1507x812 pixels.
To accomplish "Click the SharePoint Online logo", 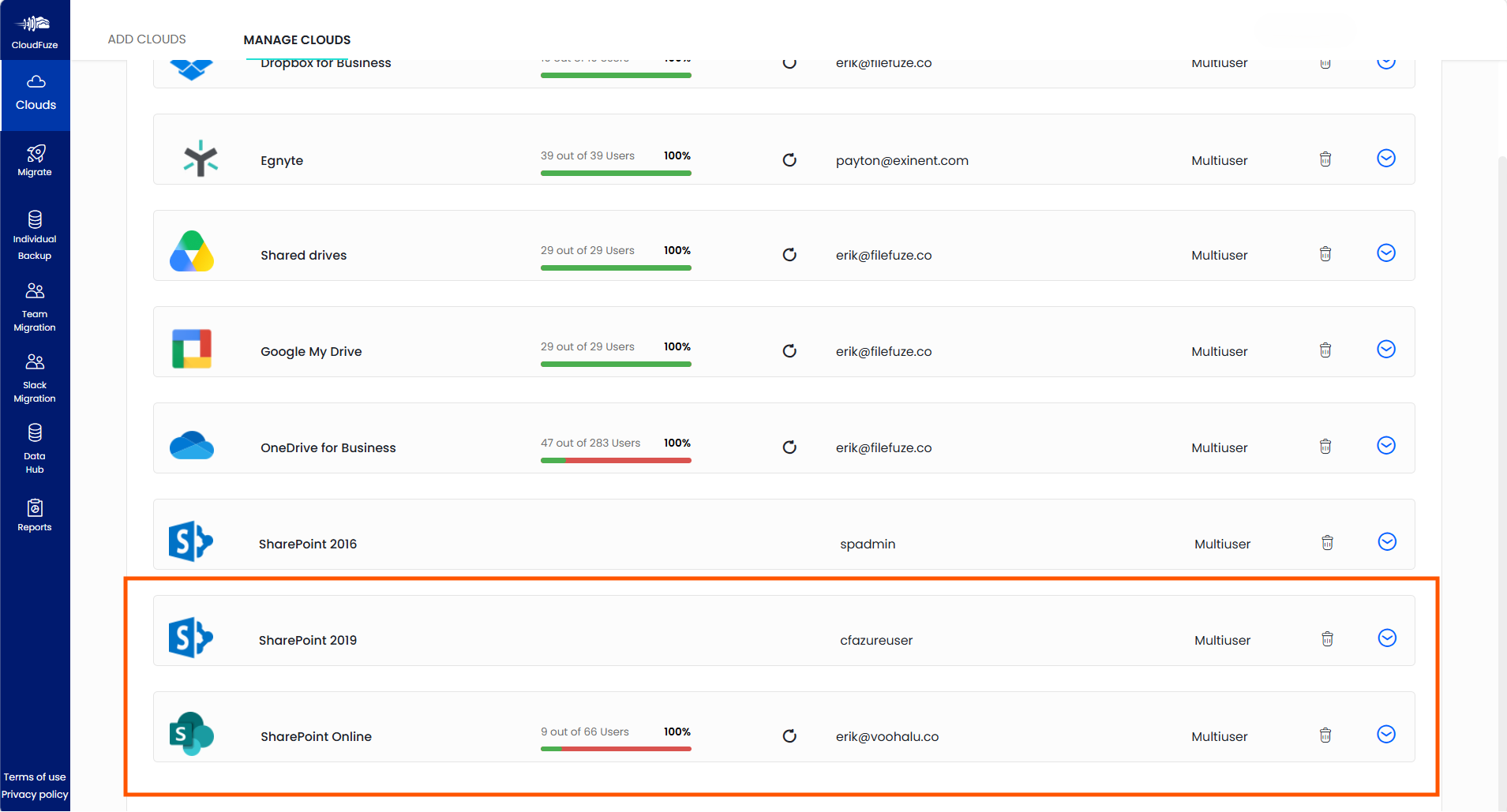I will point(192,734).
